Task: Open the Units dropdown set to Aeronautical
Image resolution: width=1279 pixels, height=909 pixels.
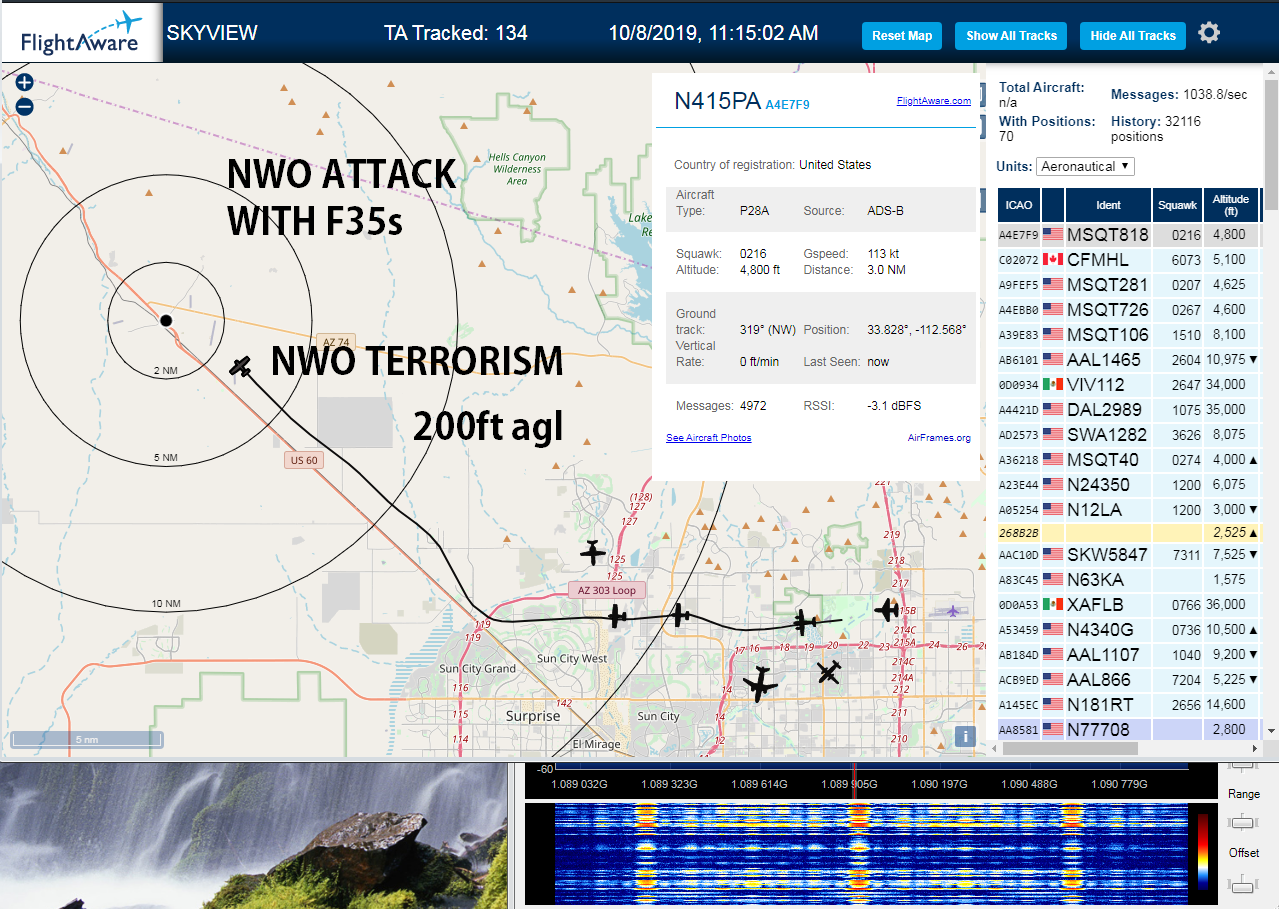Action: 1085,166
